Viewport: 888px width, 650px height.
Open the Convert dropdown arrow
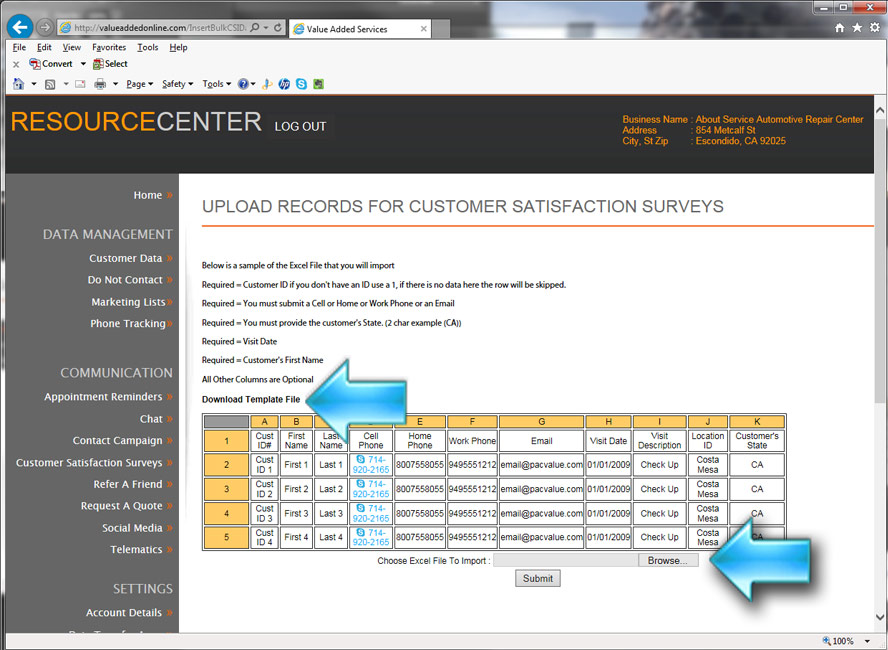point(83,64)
